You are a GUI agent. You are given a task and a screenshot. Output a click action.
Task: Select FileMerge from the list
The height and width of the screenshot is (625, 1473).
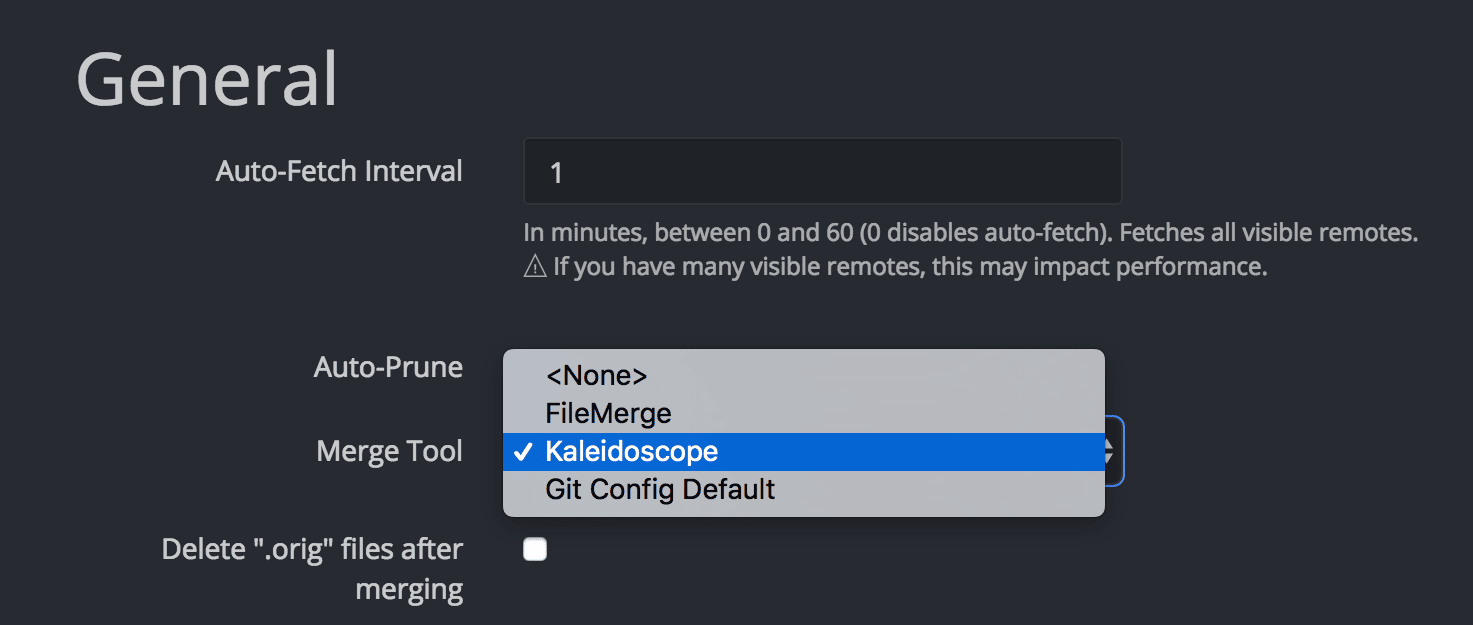coord(605,413)
